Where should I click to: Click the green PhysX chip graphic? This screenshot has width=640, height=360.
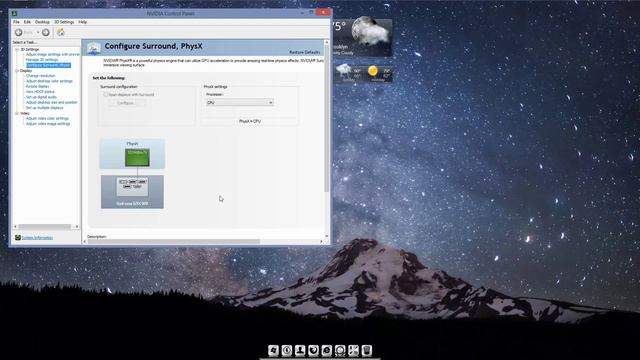pyautogui.click(x=137, y=158)
